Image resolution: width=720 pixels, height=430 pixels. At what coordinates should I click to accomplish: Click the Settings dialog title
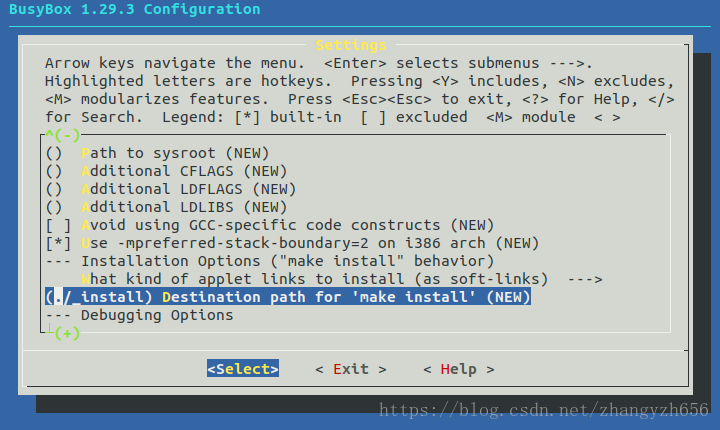coord(350,45)
